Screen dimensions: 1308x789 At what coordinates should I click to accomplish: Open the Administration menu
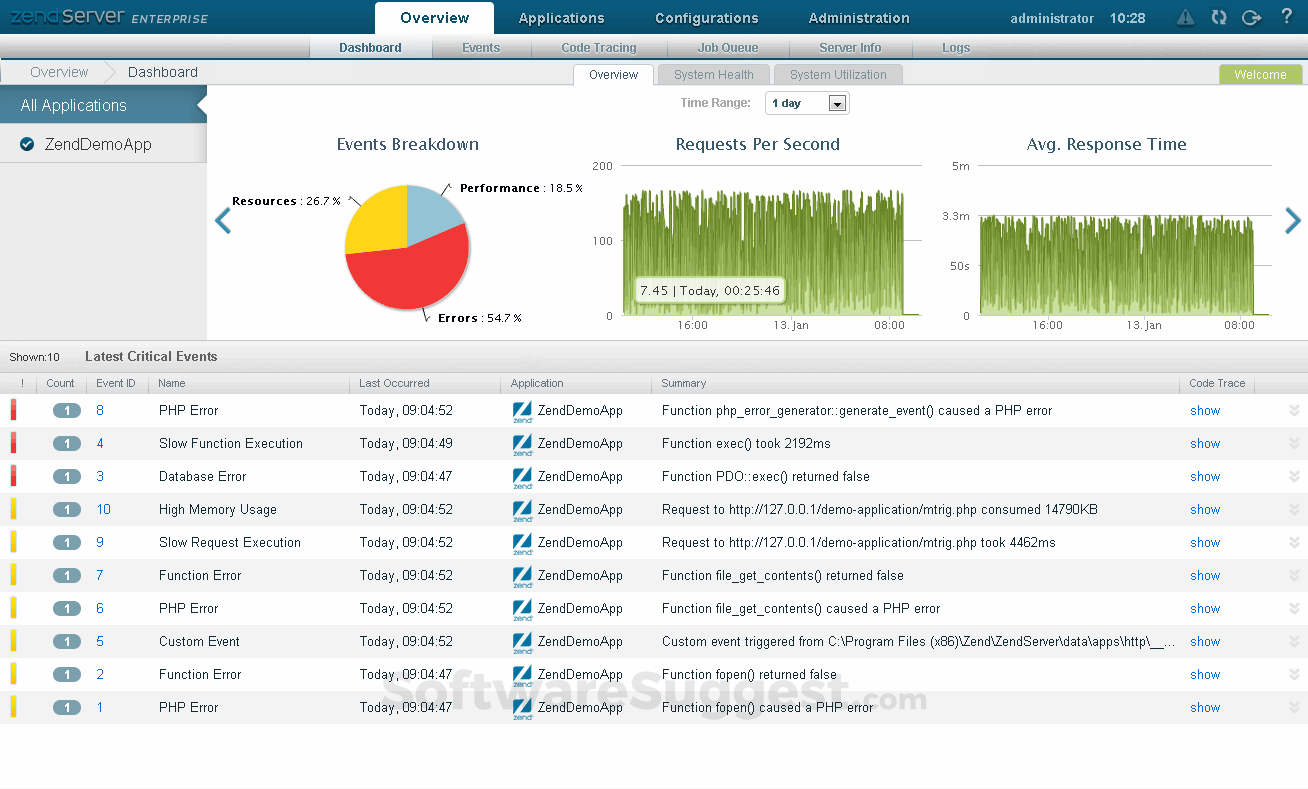click(x=858, y=17)
